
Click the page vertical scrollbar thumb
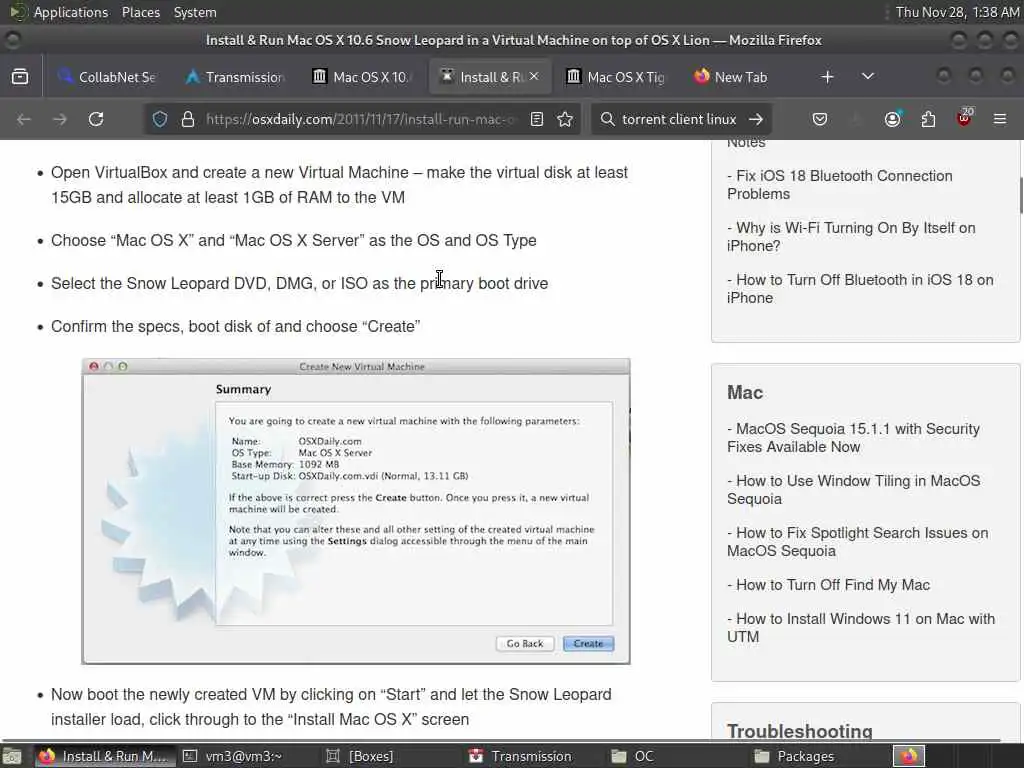(x=1021, y=195)
